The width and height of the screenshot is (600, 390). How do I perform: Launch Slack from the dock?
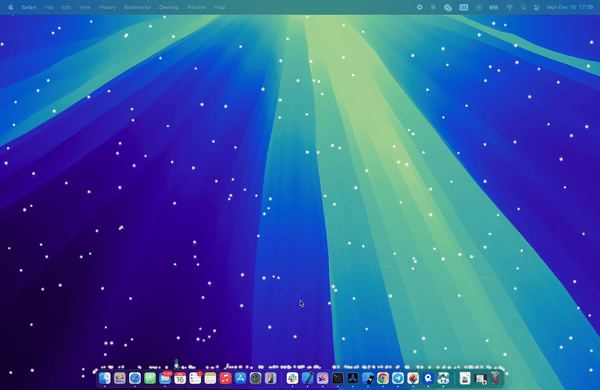[x=293, y=378]
